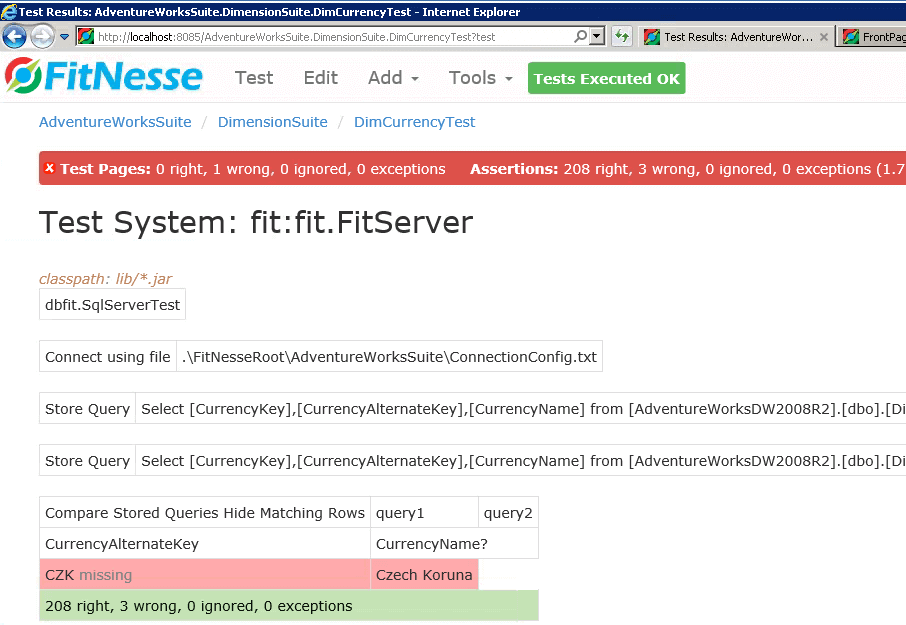Click the classpath lib/*.jar text

pos(106,278)
